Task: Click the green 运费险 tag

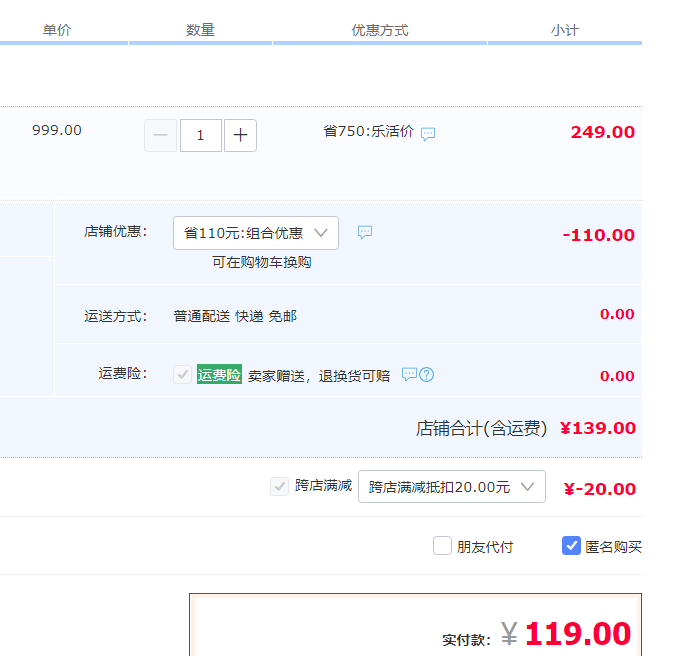Action: (x=219, y=375)
